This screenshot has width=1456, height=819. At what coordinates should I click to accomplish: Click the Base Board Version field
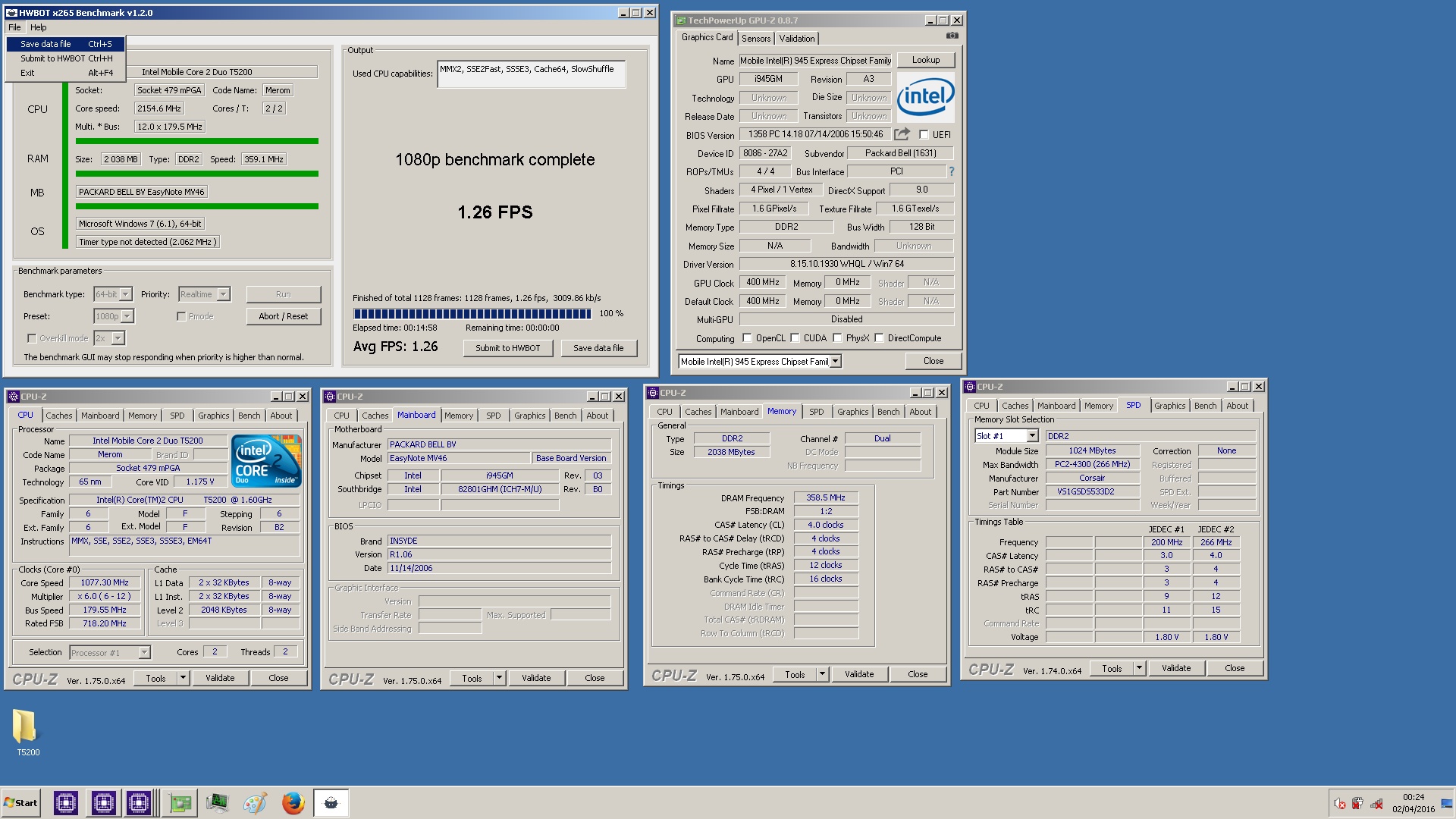pyautogui.click(x=571, y=458)
